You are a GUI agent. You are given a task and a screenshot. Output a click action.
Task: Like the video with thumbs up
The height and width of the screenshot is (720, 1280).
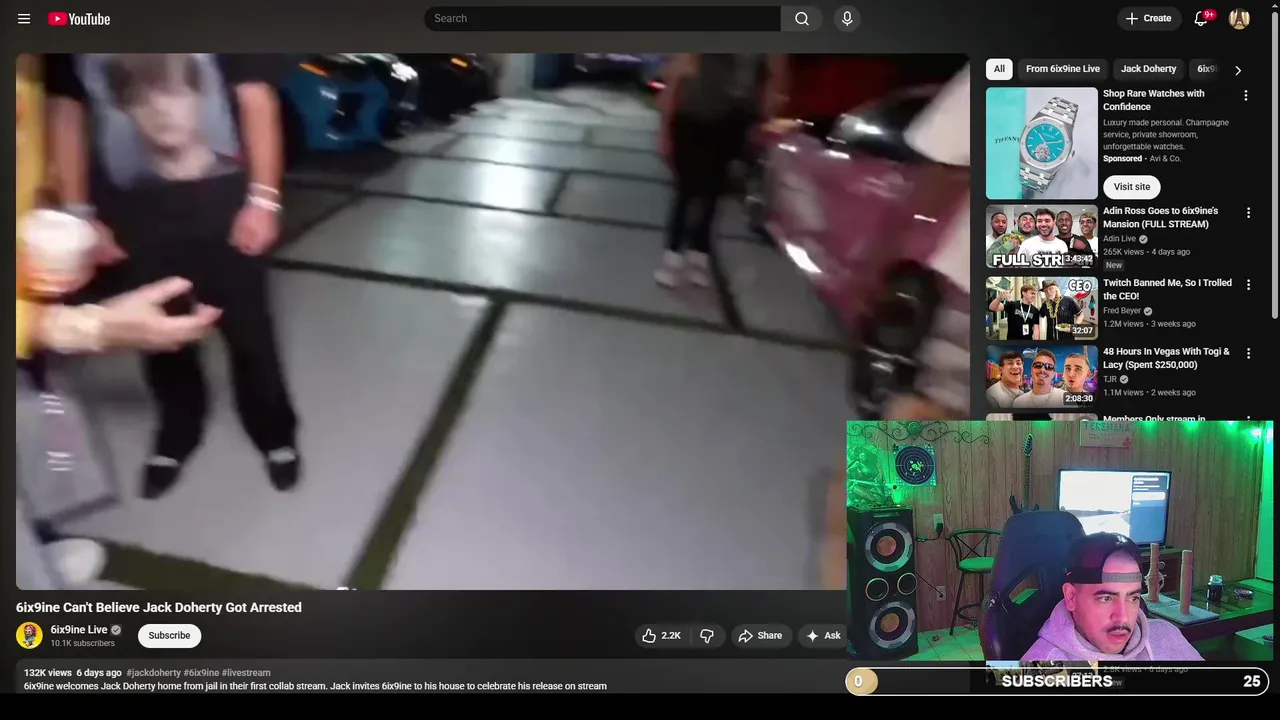[x=661, y=636]
